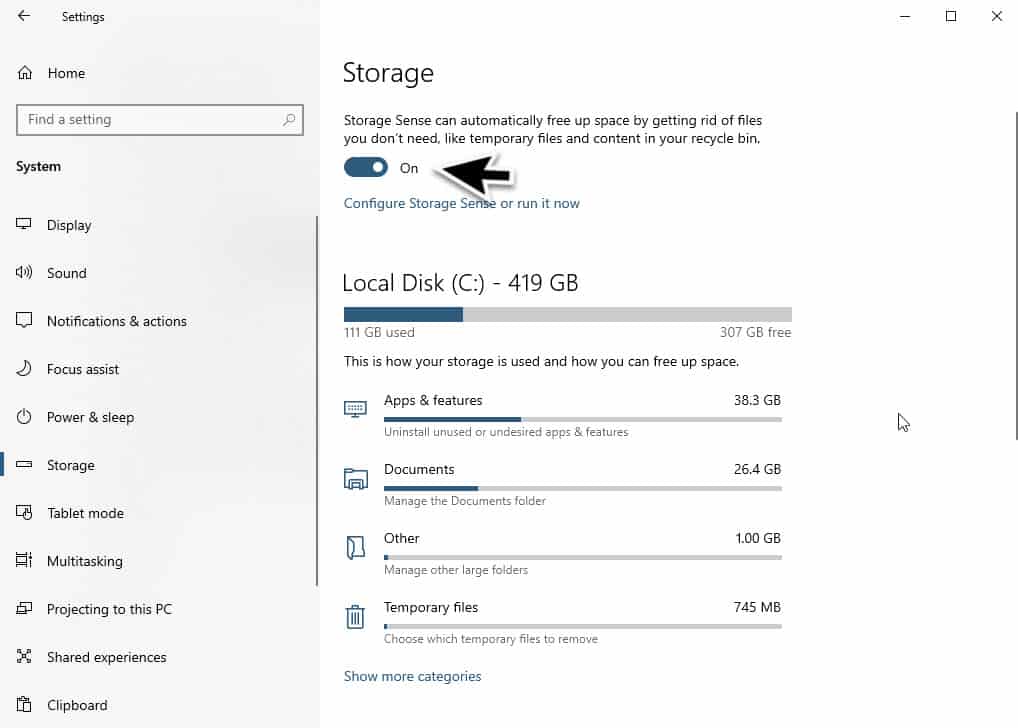Open the Other large folders icon
This screenshot has width=1018, height=728.
coord(355,547)
